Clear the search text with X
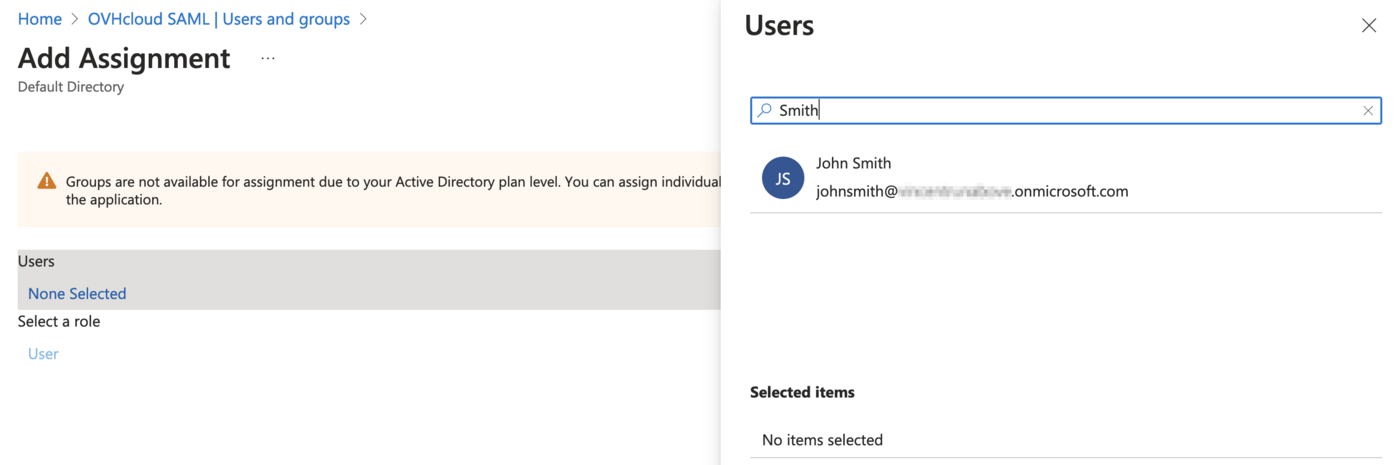The width and height of the screenshot is (1400, 465). tap(1368, 110)
